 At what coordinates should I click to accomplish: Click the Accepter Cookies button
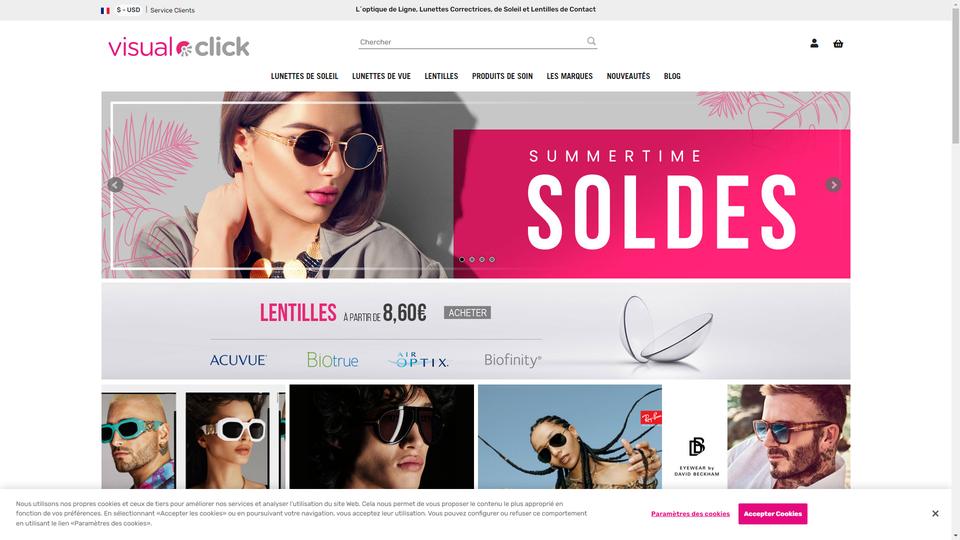(773, 514)
